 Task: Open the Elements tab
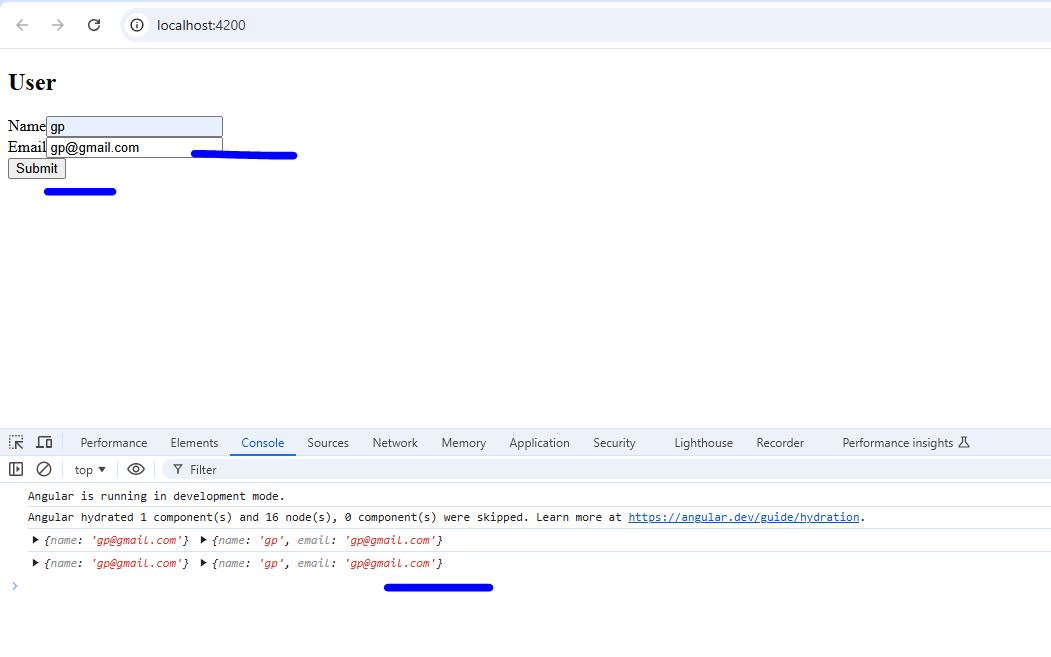194,443
